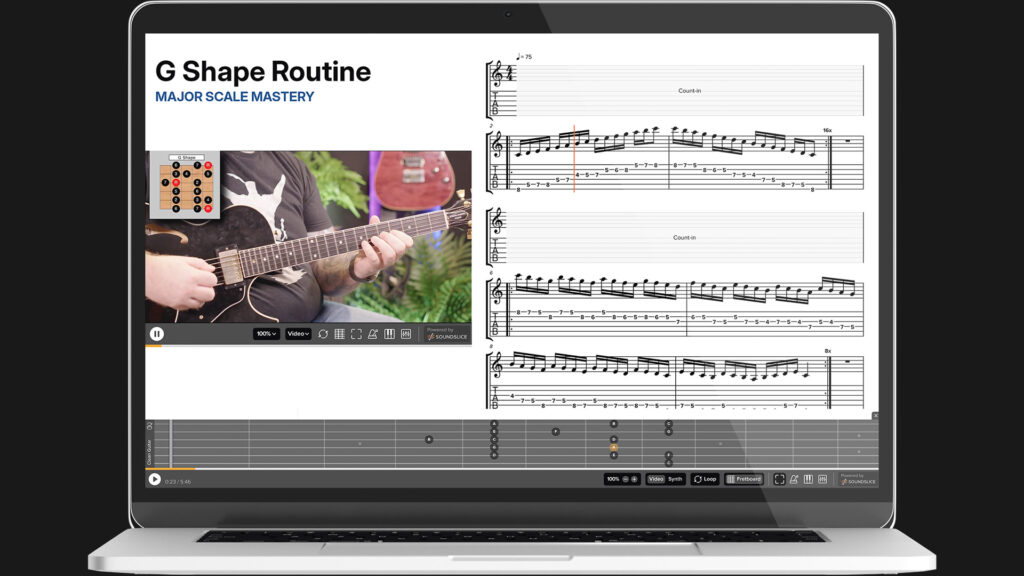Expand the Video source dropdown
The height and width of the screenshot is (576, 1024).
[298, 334]
